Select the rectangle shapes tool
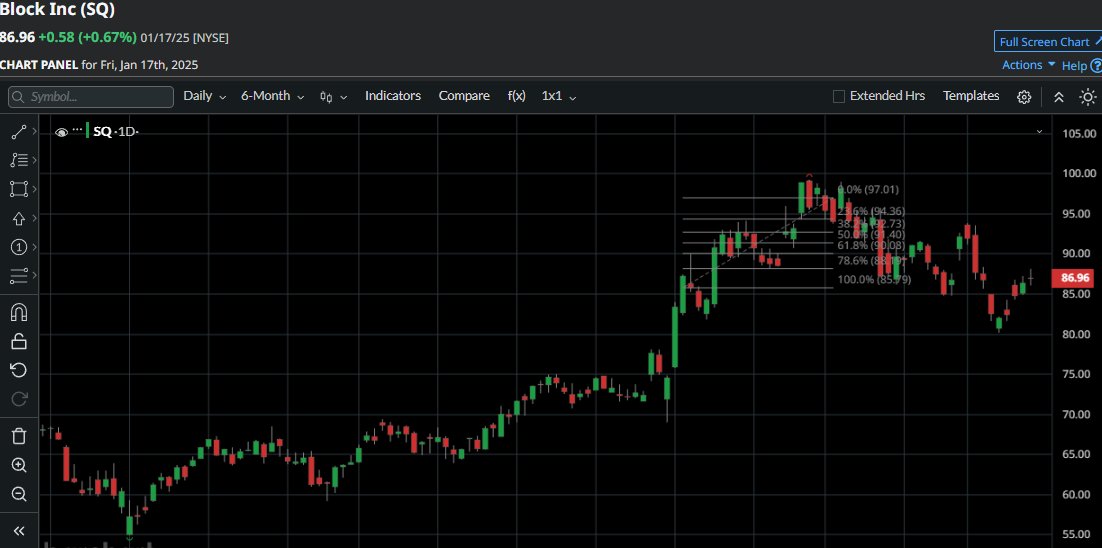 click(x=19, y=189)
